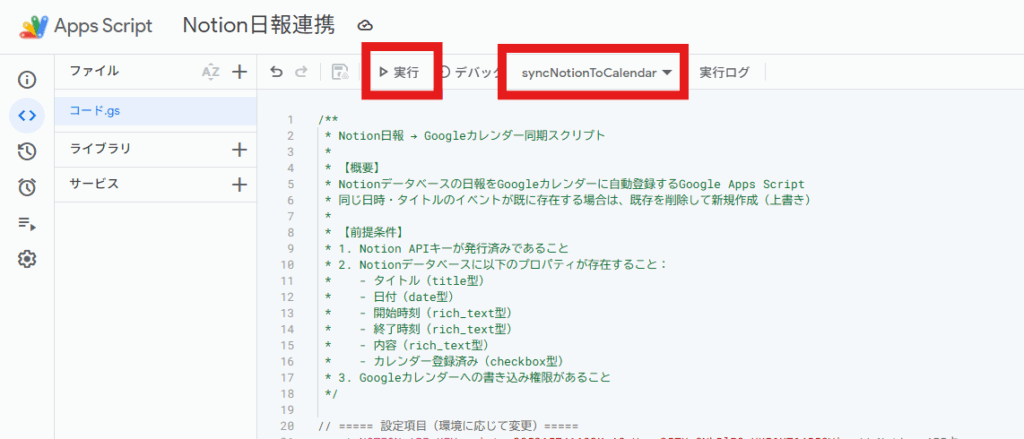The width and height of the screenshot is (1024, 439).
Task: Rename the project title Notion日報連携
Action: (x=259, y=25)
